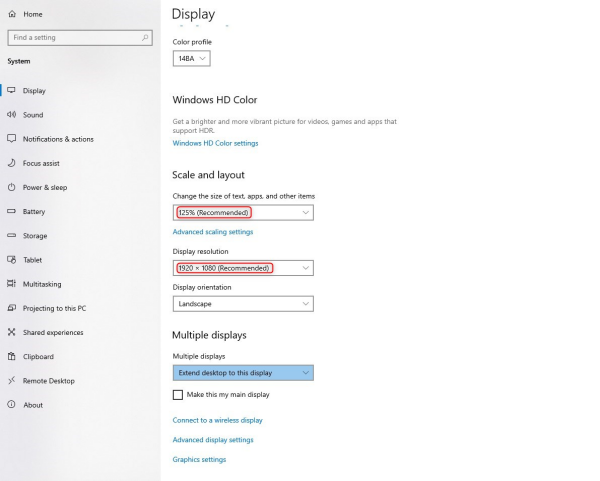The width and height of the screenshot is (600, 481).
Task: Click the Storage drive icon
Action: pos(12,236)
